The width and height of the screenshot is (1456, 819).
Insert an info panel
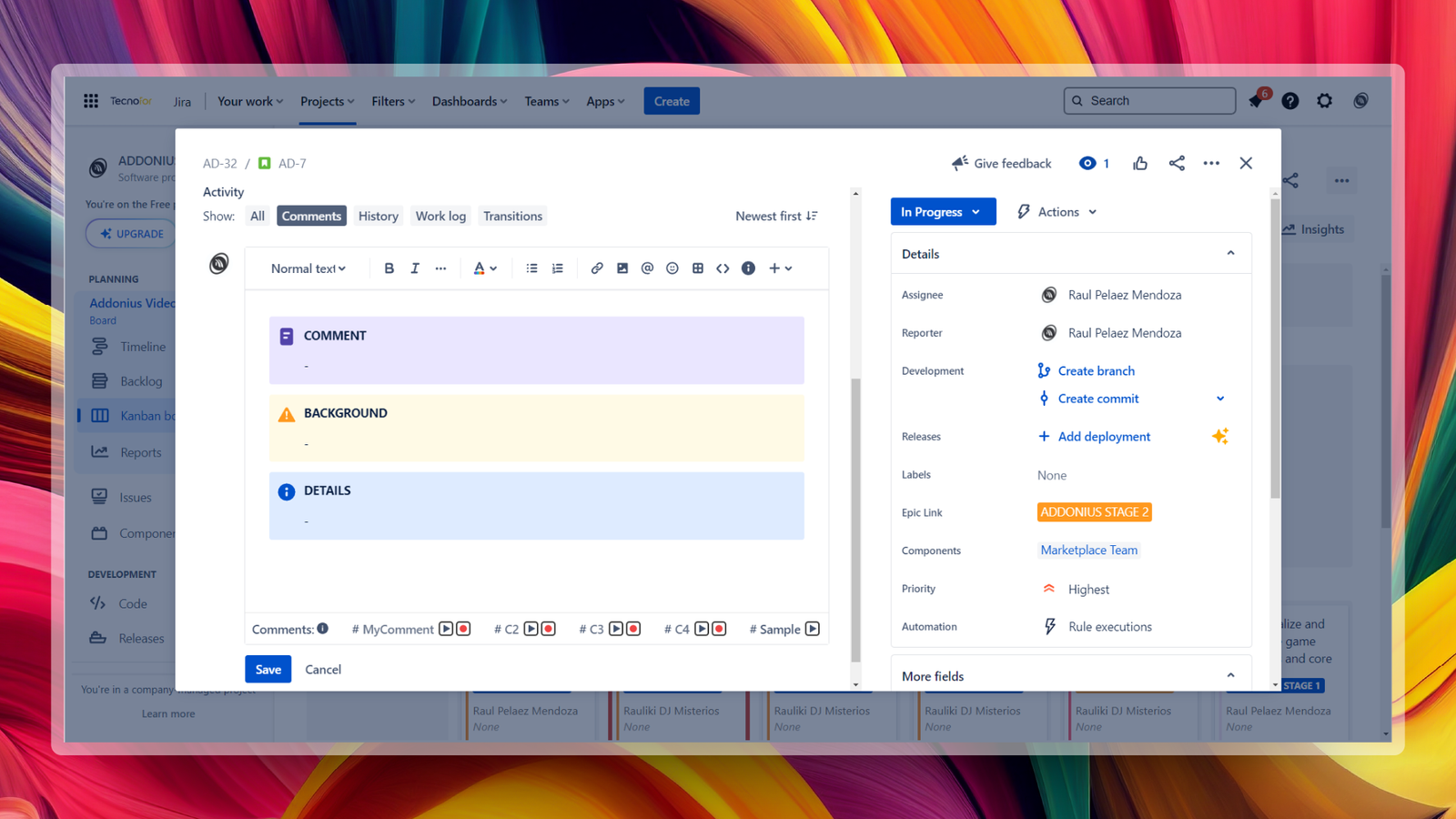tap(748, 268)
